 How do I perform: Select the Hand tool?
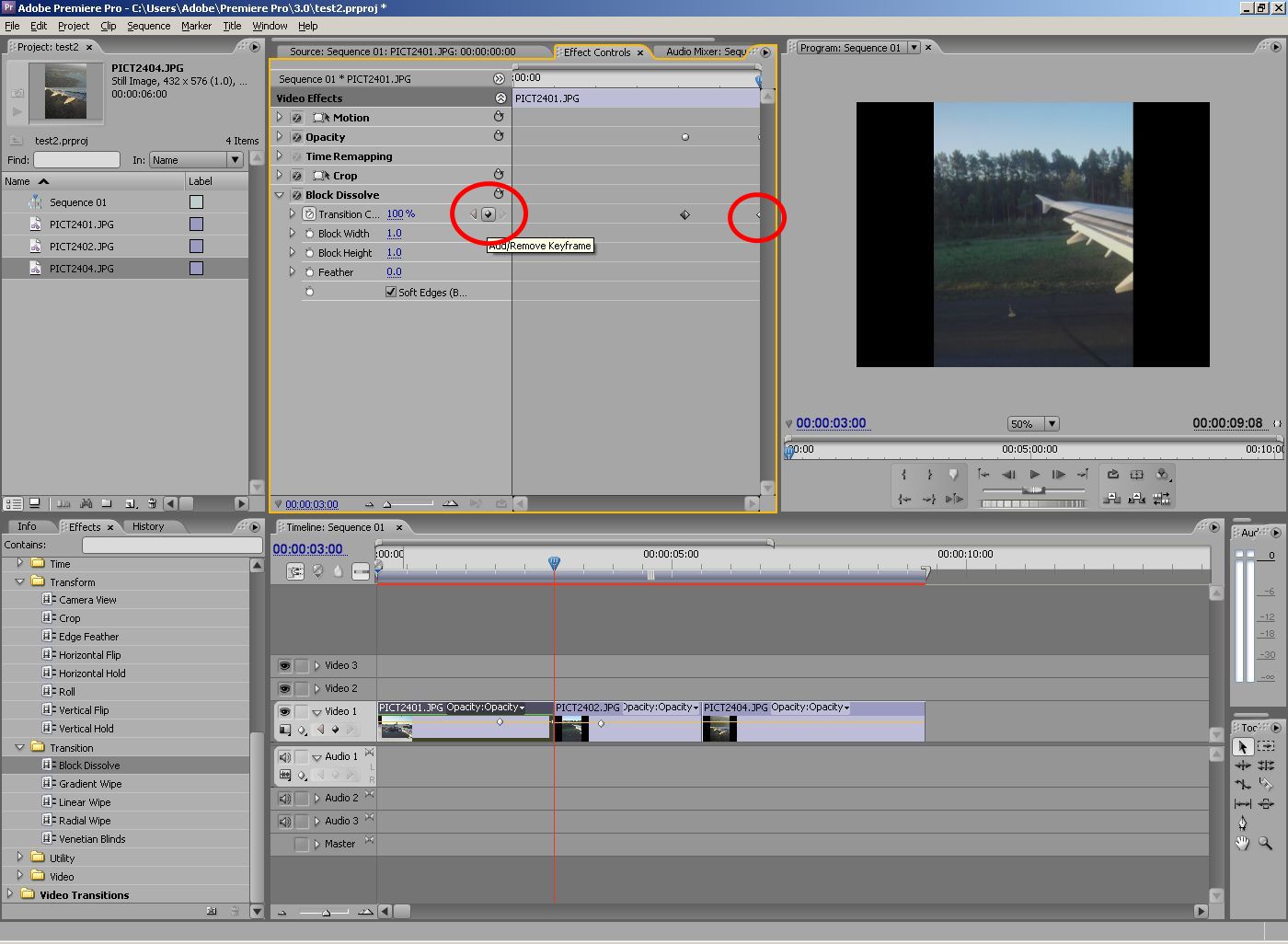(x=1242, y=843)
